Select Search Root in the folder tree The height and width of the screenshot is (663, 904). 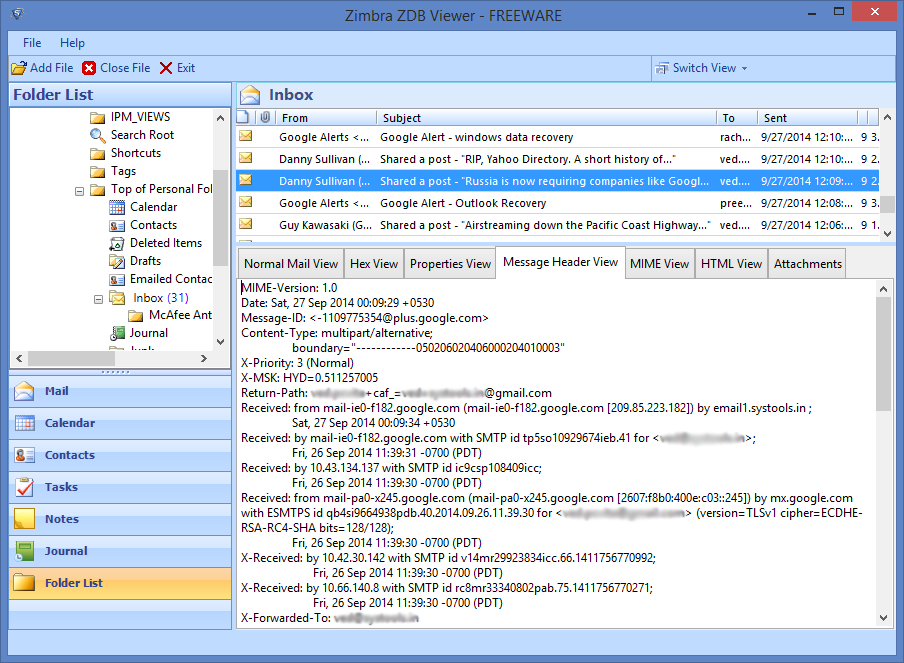142,135
